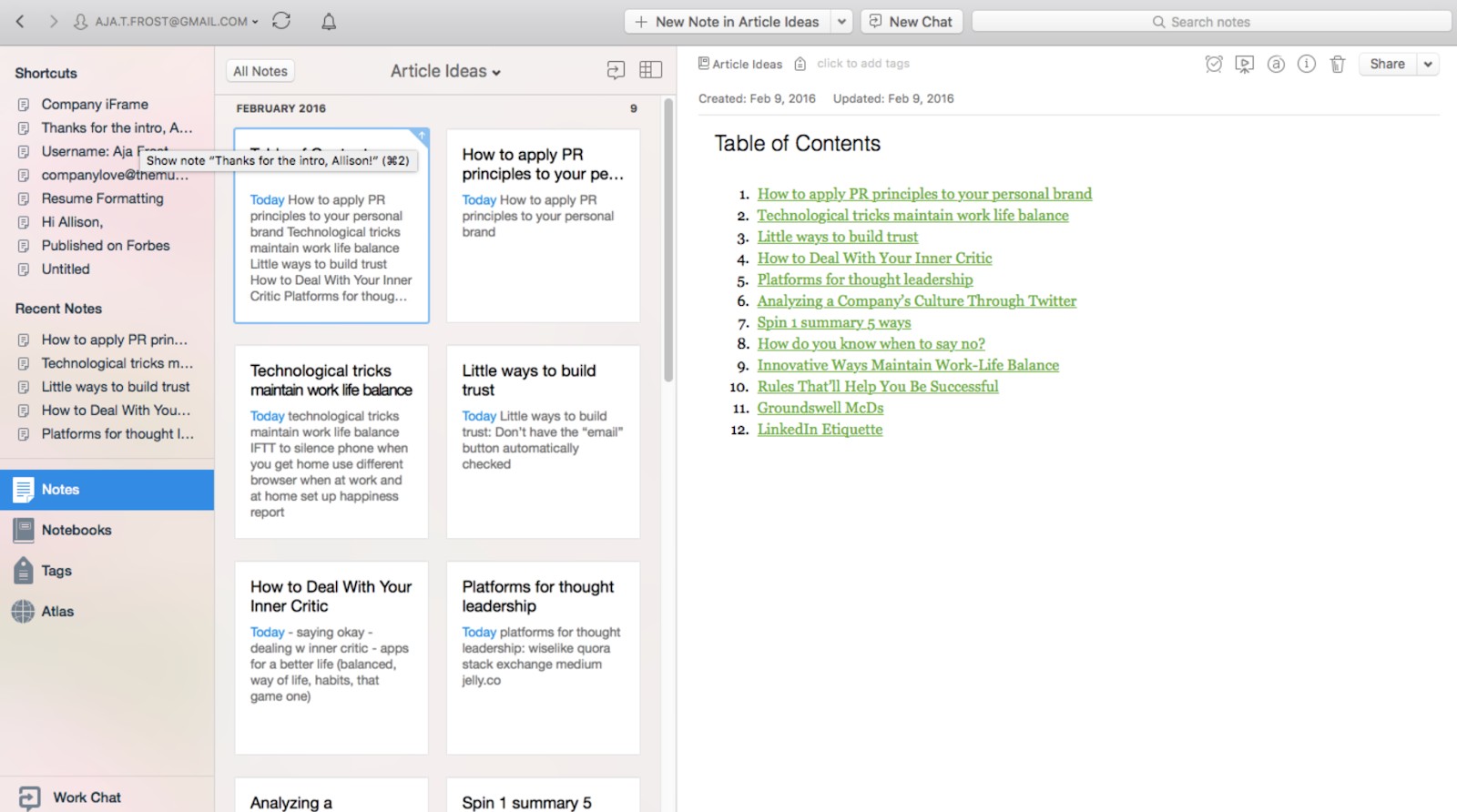Expand the New Note dropdown arrow
This screenshot has height=812, width=1457.
(x=841, y=21)
